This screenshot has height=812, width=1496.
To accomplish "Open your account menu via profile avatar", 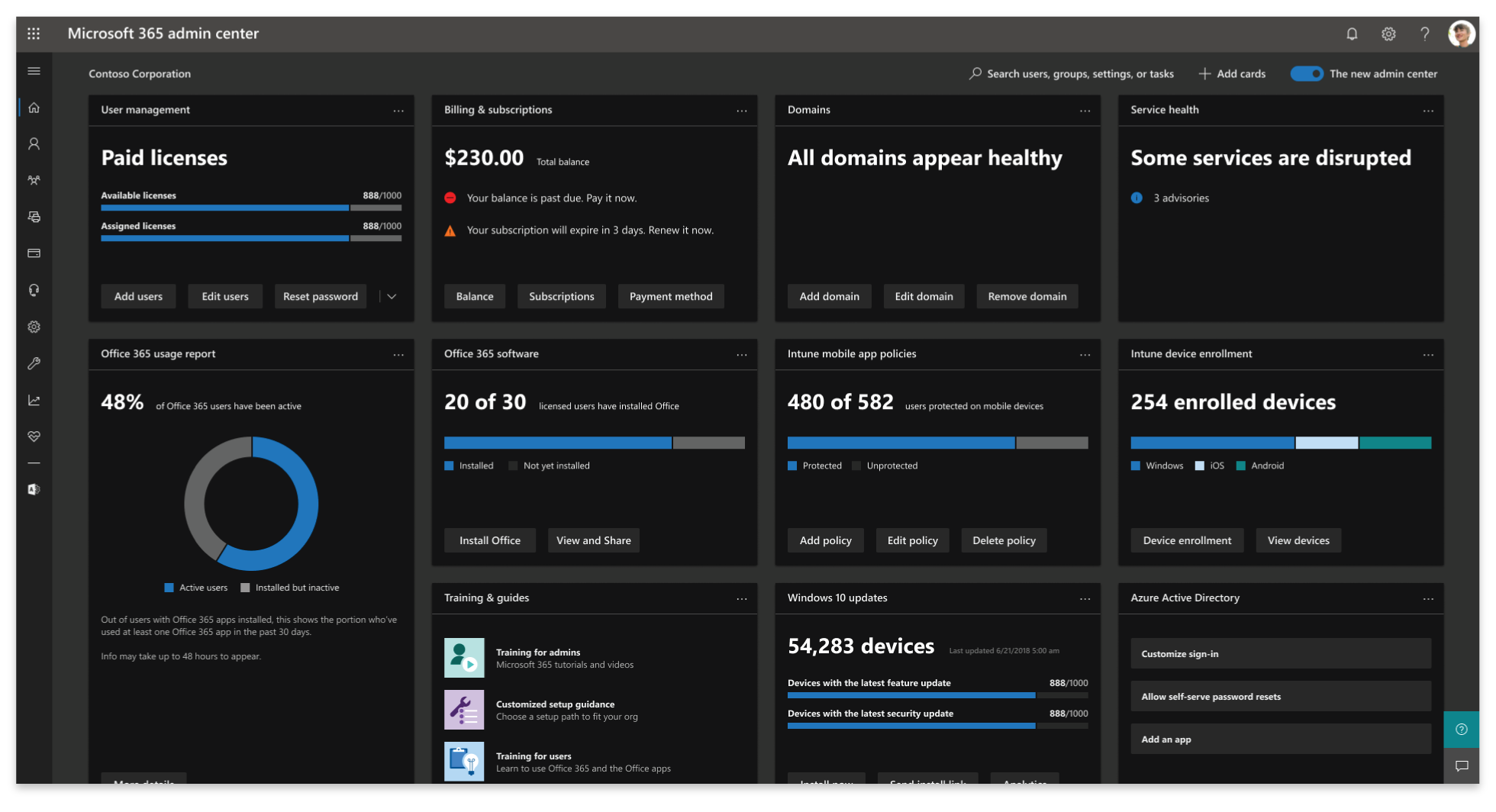I will coord(1462,34).
